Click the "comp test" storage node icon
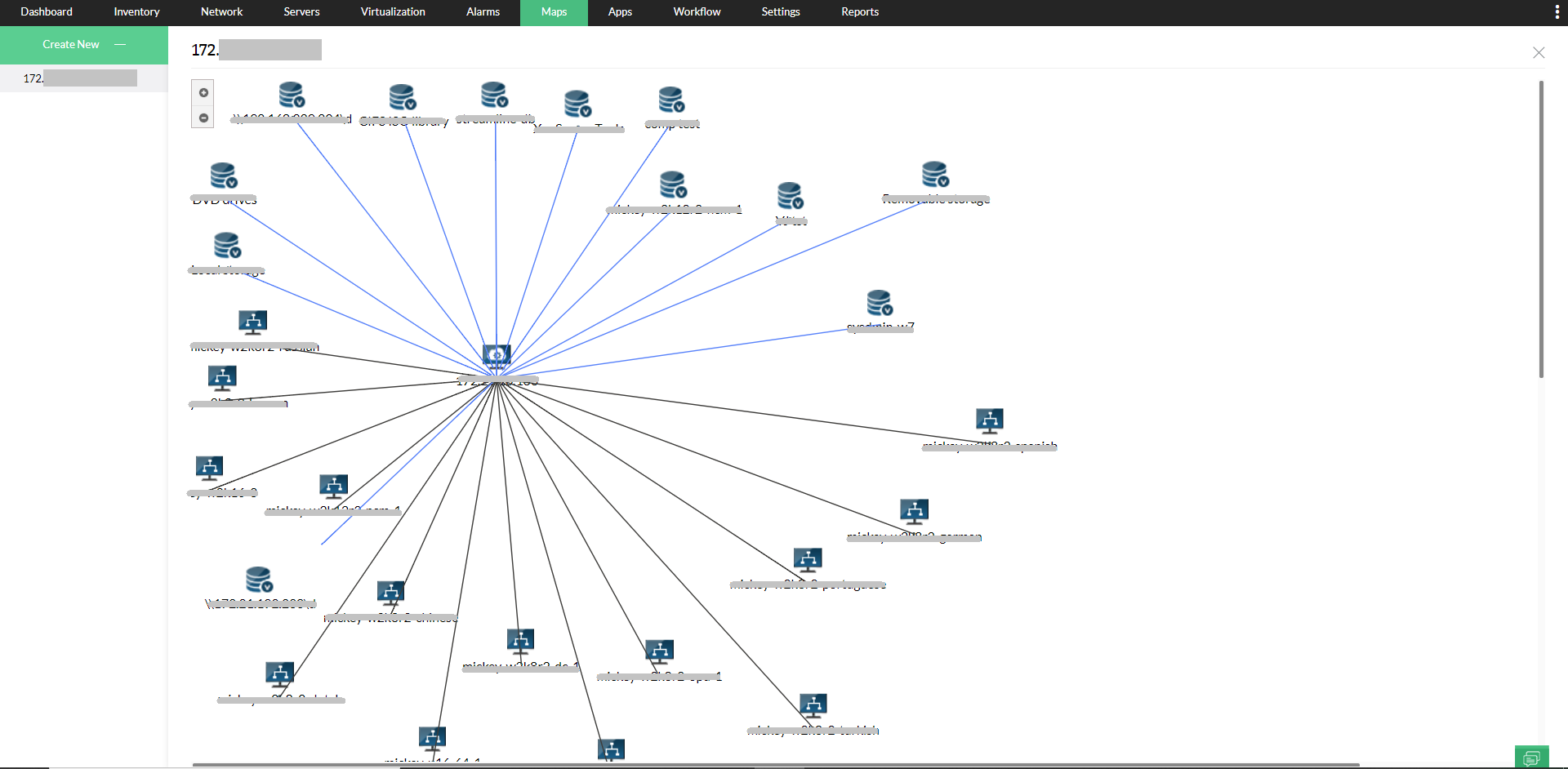 [x=670, y=100]
